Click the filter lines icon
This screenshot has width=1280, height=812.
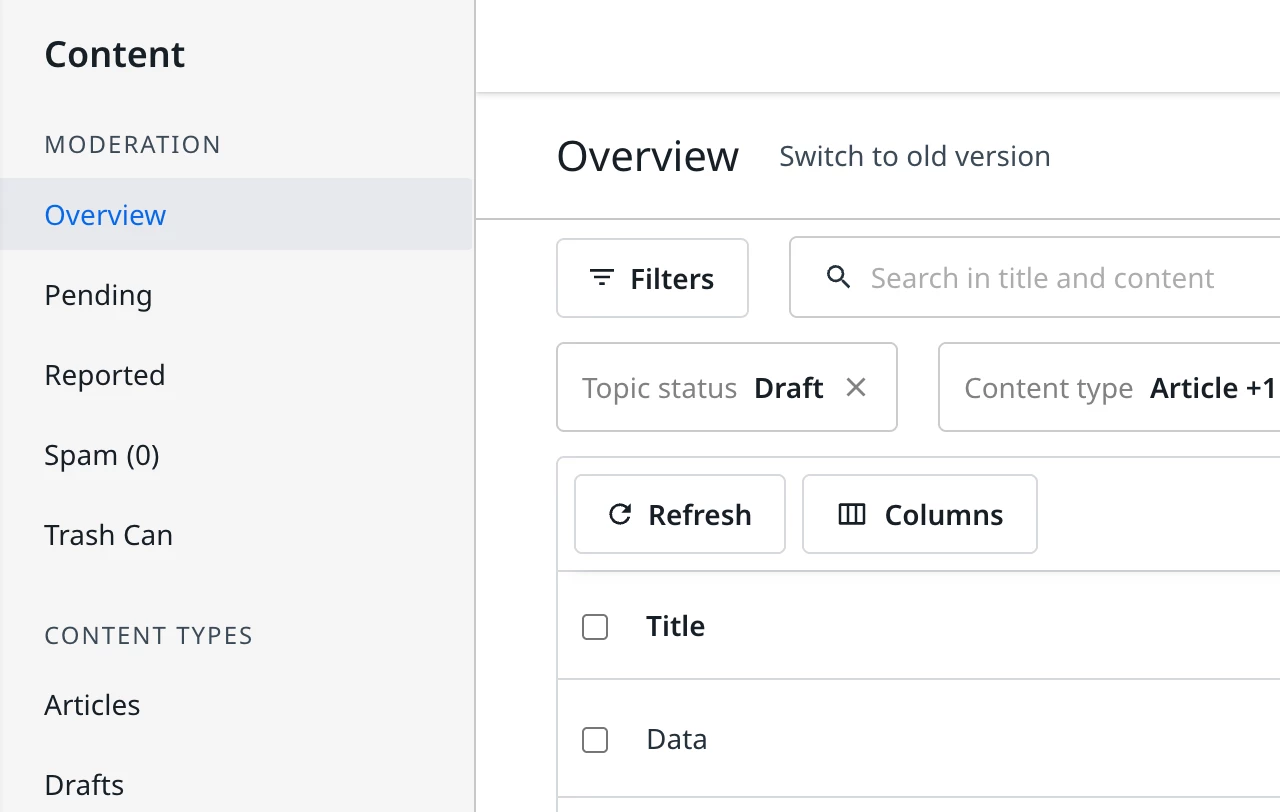(x=601, y=278)
